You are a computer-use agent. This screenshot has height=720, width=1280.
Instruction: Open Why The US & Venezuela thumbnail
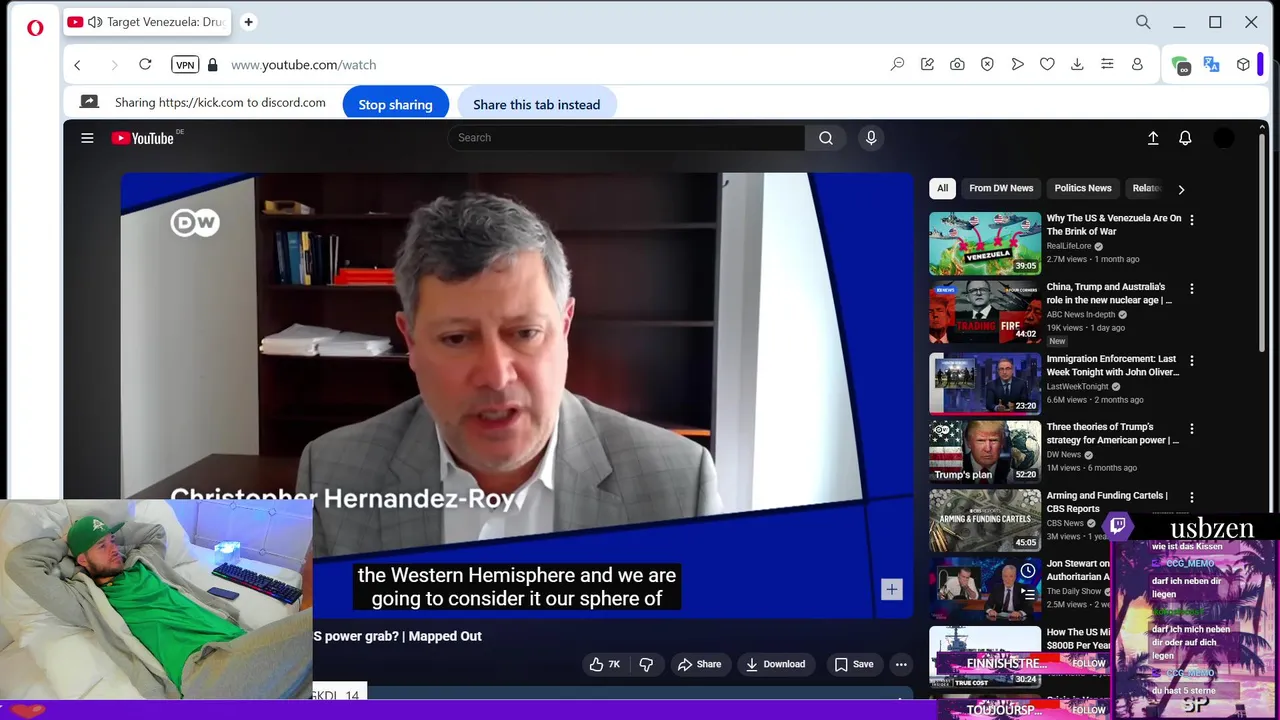click(x=985, y=243)
